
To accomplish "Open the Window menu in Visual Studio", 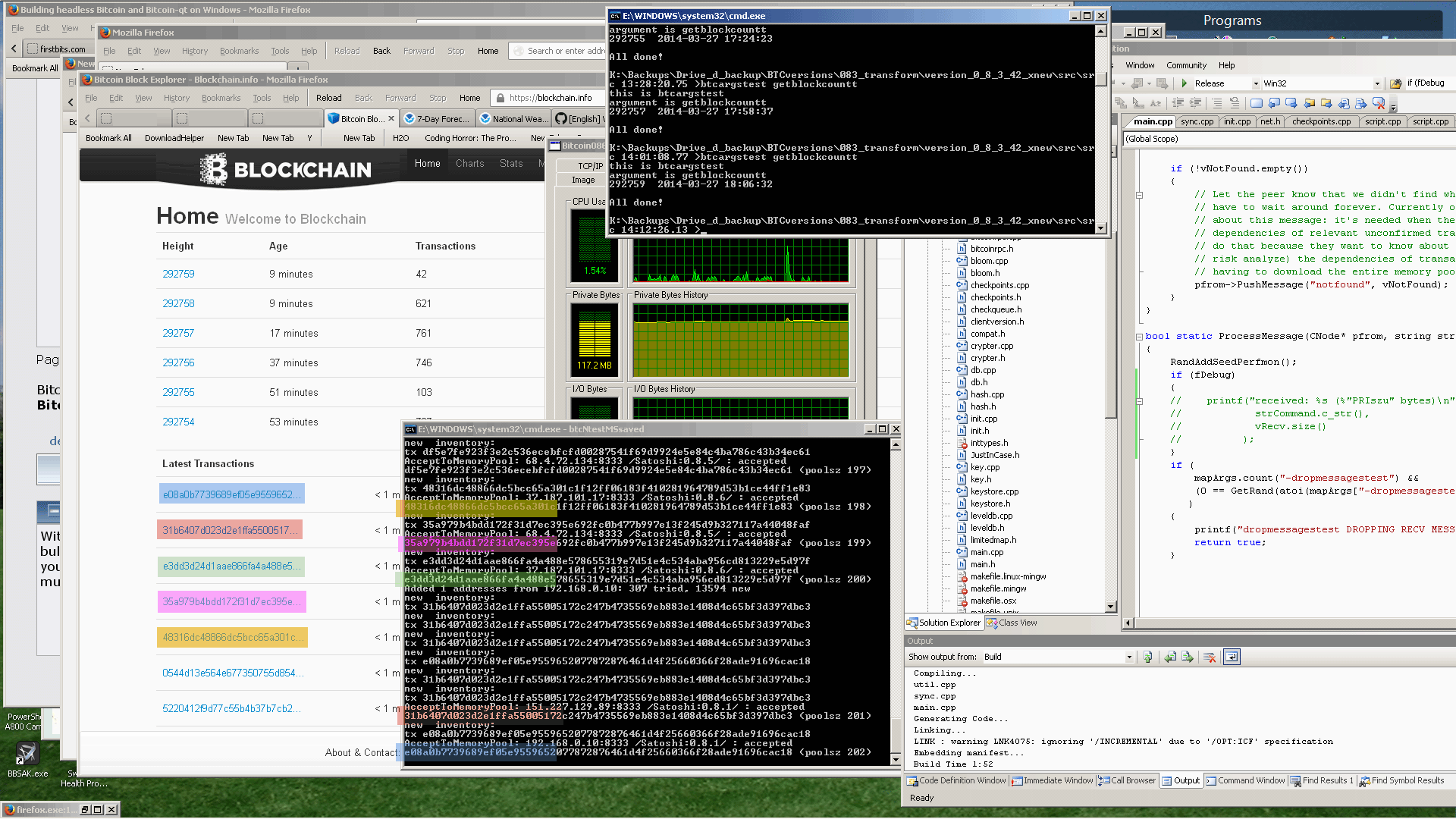I will (1140, 65).
